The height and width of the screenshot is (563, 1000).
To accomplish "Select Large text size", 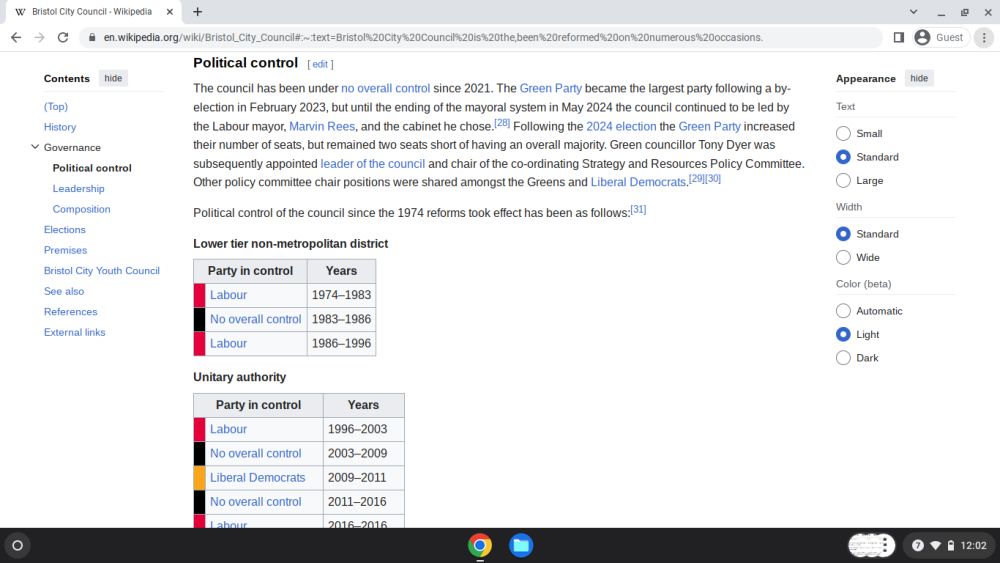I will click(x=843, y=180).
